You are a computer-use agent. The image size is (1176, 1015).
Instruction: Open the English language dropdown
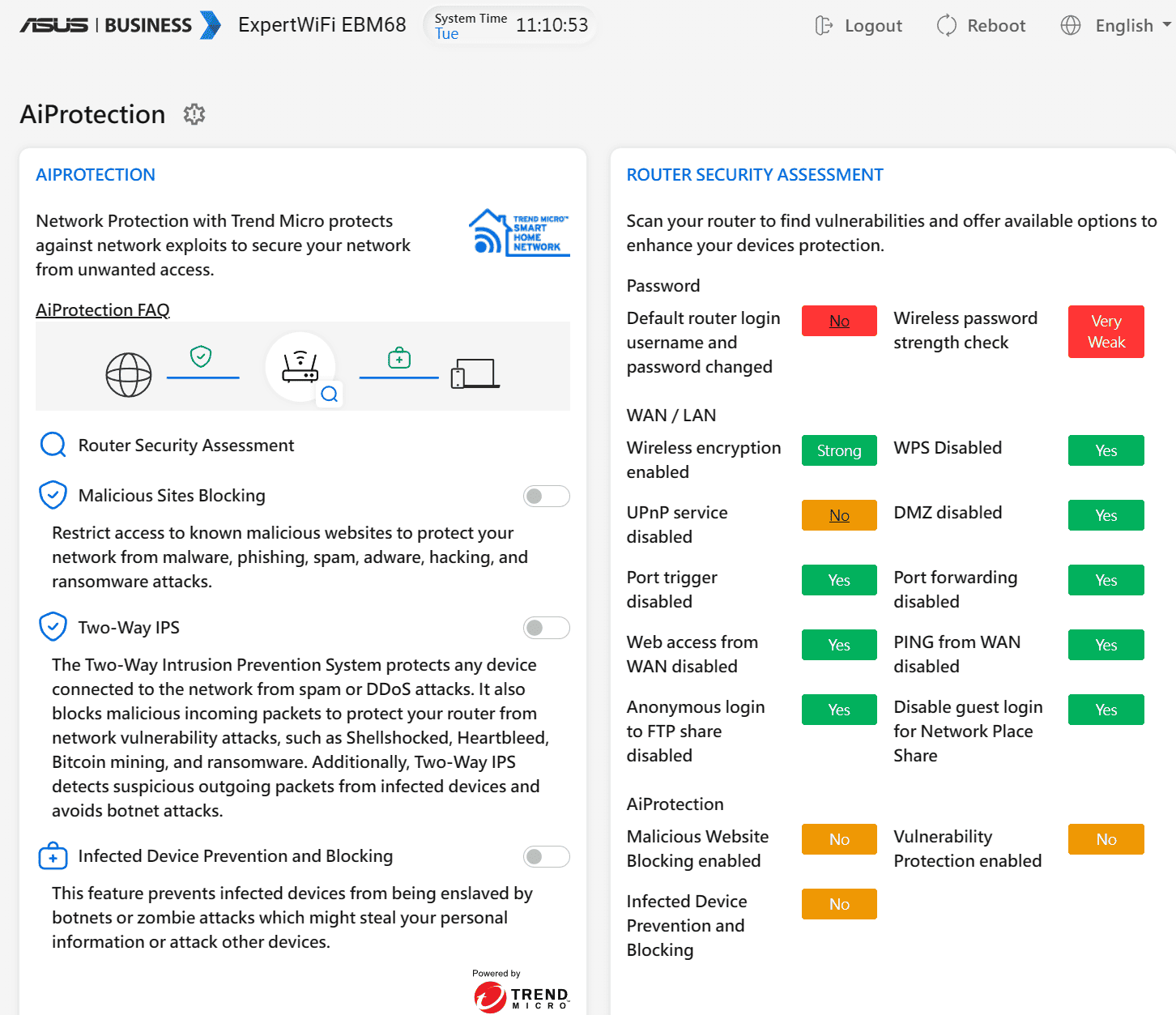[x=1133, y=26]
